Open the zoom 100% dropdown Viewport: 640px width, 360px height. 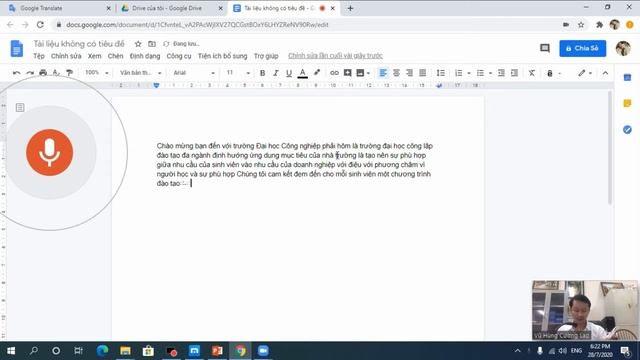coord(96,73)
